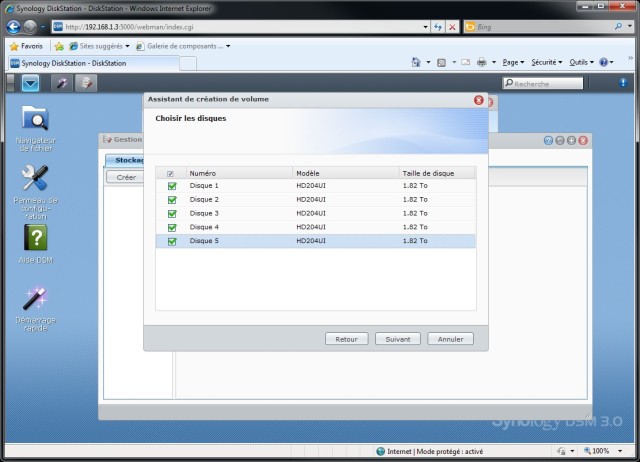Uncheck Disque 1 checkbox

click(x=172, y=186)
